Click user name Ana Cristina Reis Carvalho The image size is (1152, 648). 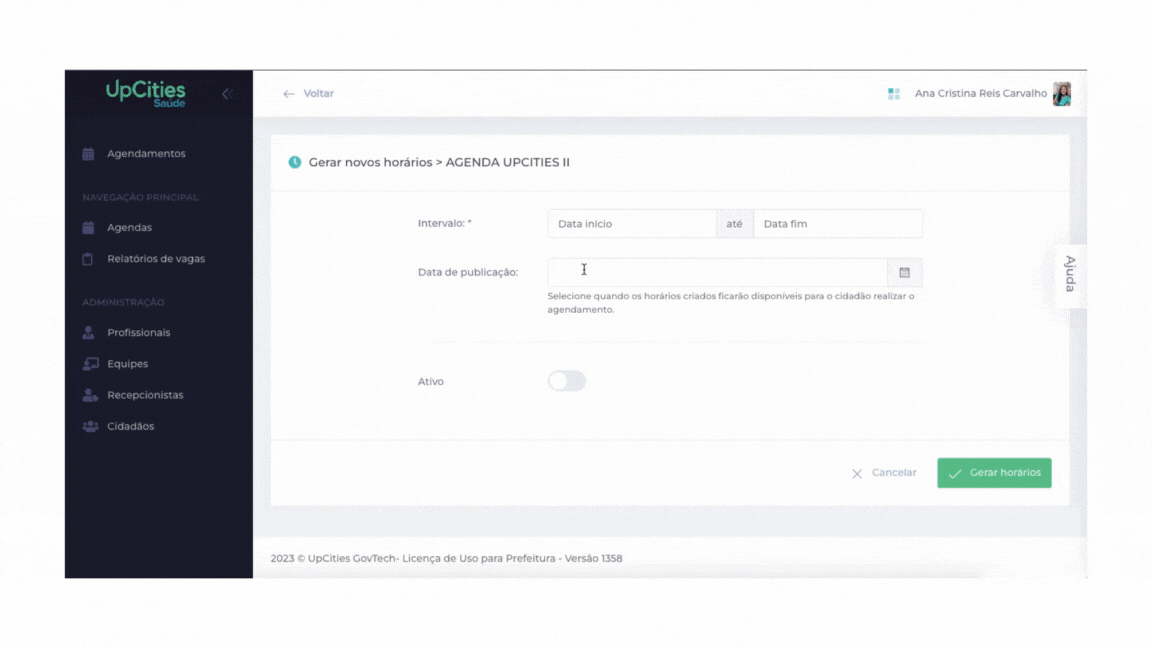point(980,93)
